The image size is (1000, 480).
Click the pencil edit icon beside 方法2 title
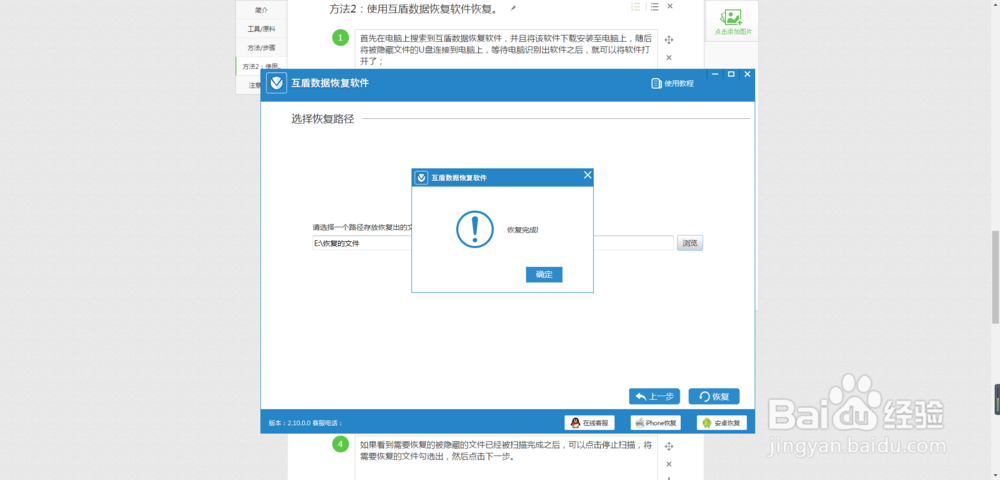pyautogui.click(x=513, y=8)
